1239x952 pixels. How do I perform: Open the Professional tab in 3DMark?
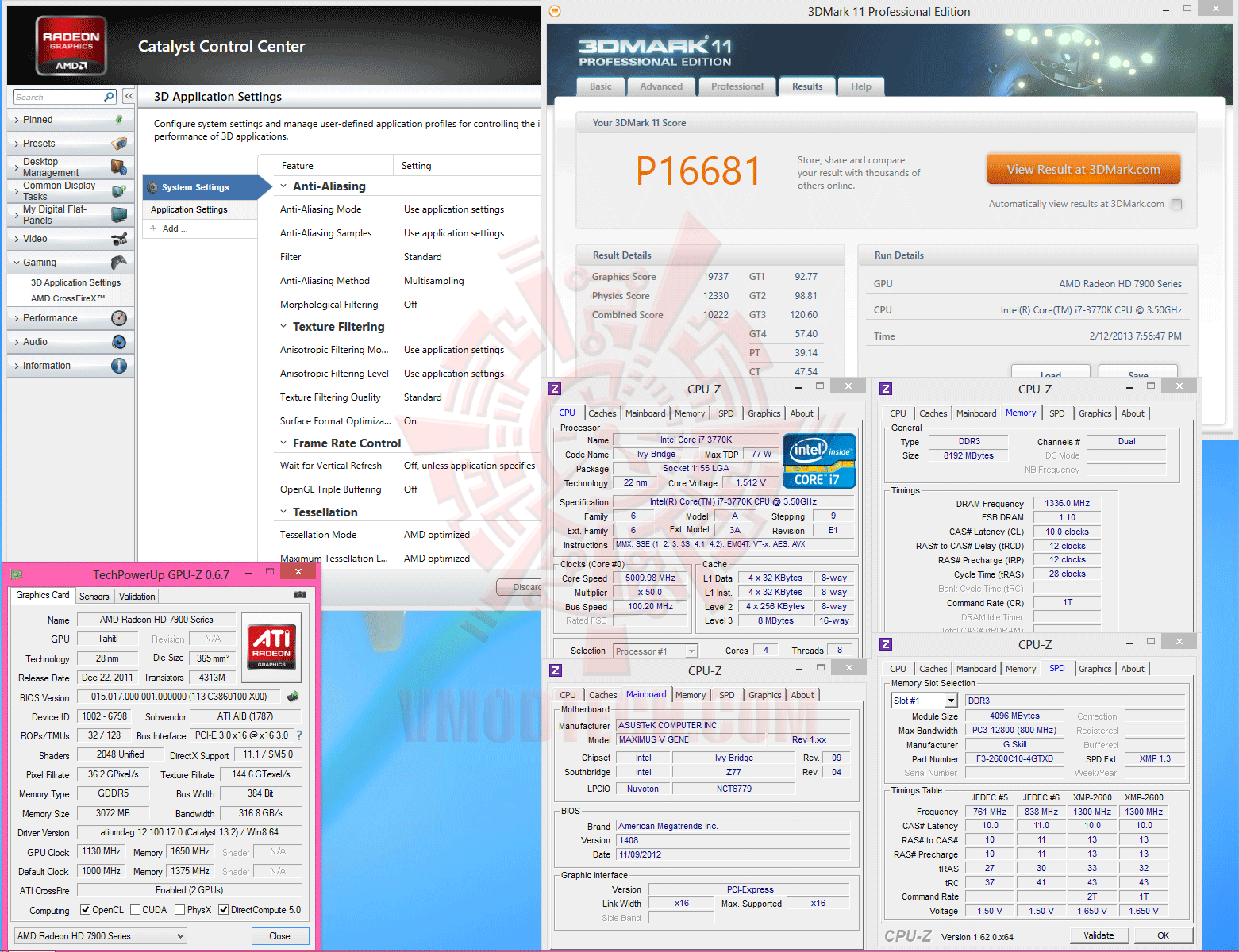click(x=737, y=86)
